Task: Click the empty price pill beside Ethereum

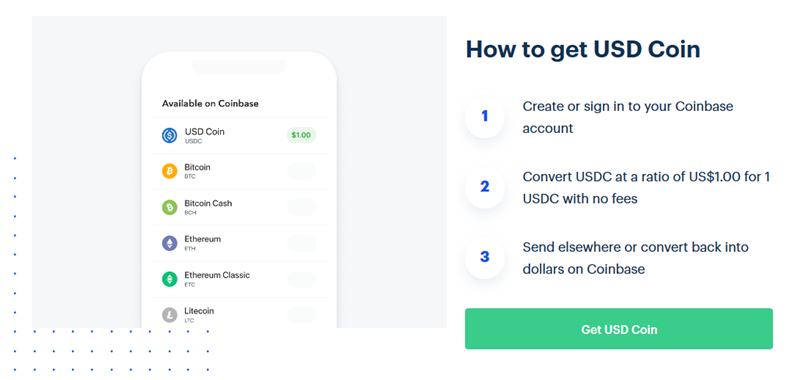Action: (301, 243)
